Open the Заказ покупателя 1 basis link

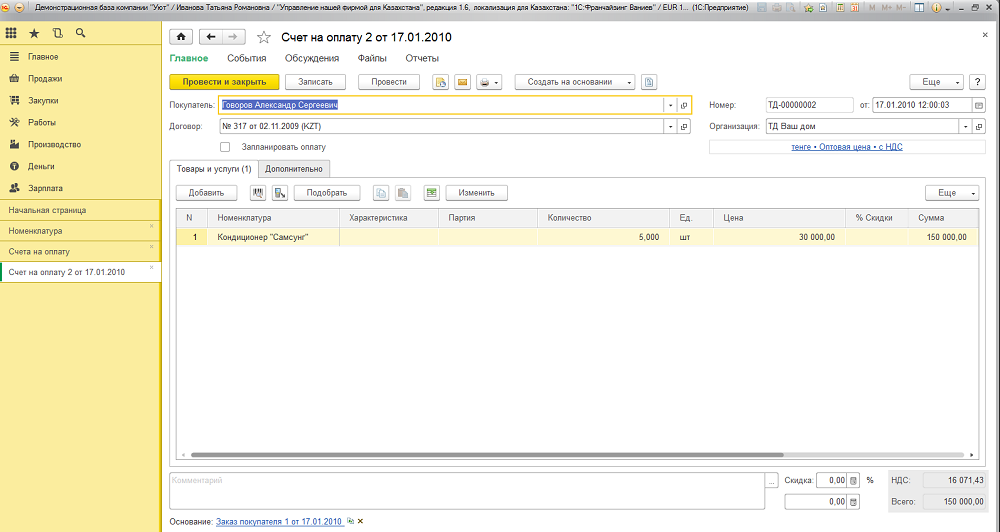(x=279, y=522)
